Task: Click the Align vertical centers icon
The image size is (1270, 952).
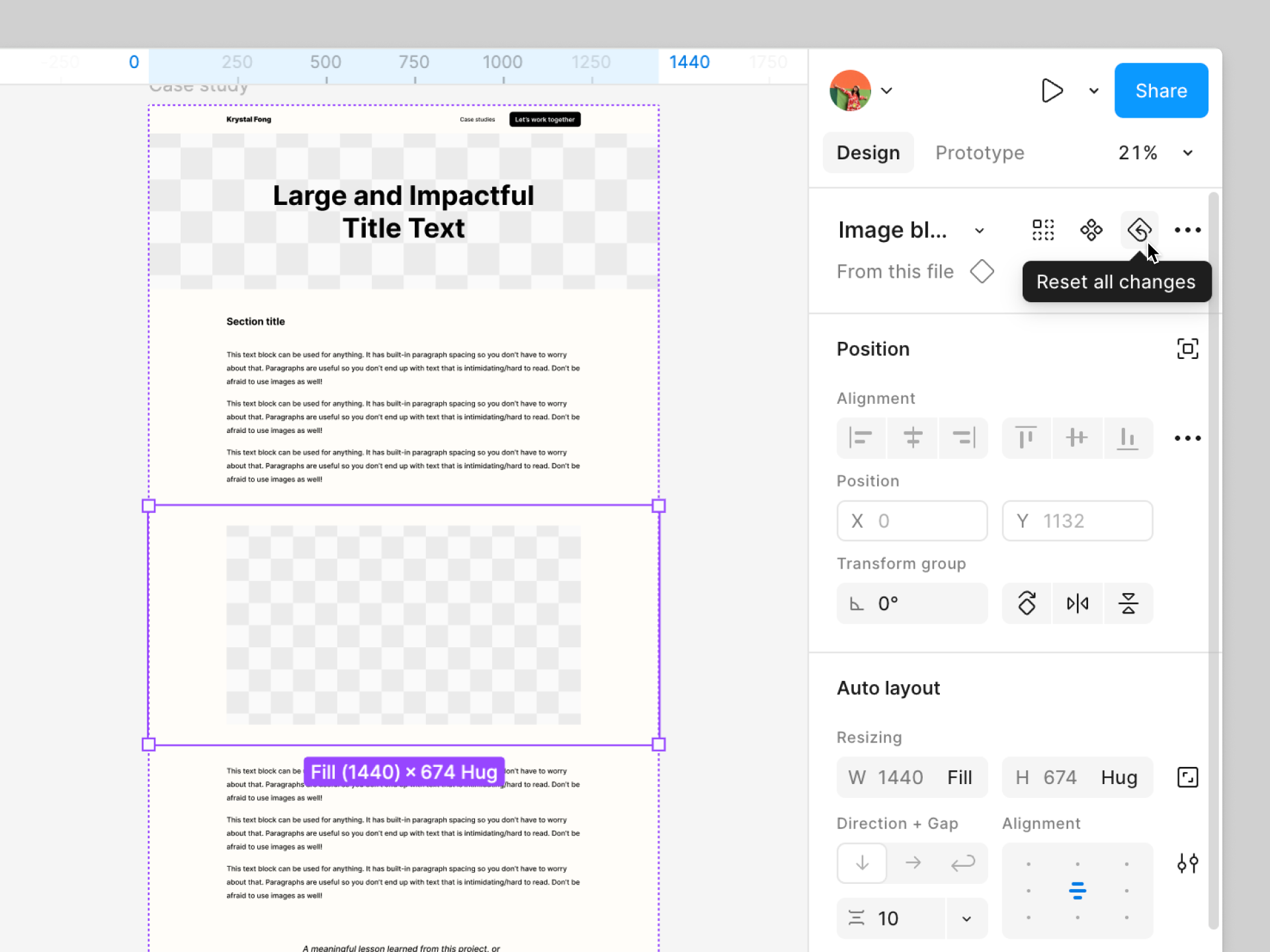Action: [1077, 438]
